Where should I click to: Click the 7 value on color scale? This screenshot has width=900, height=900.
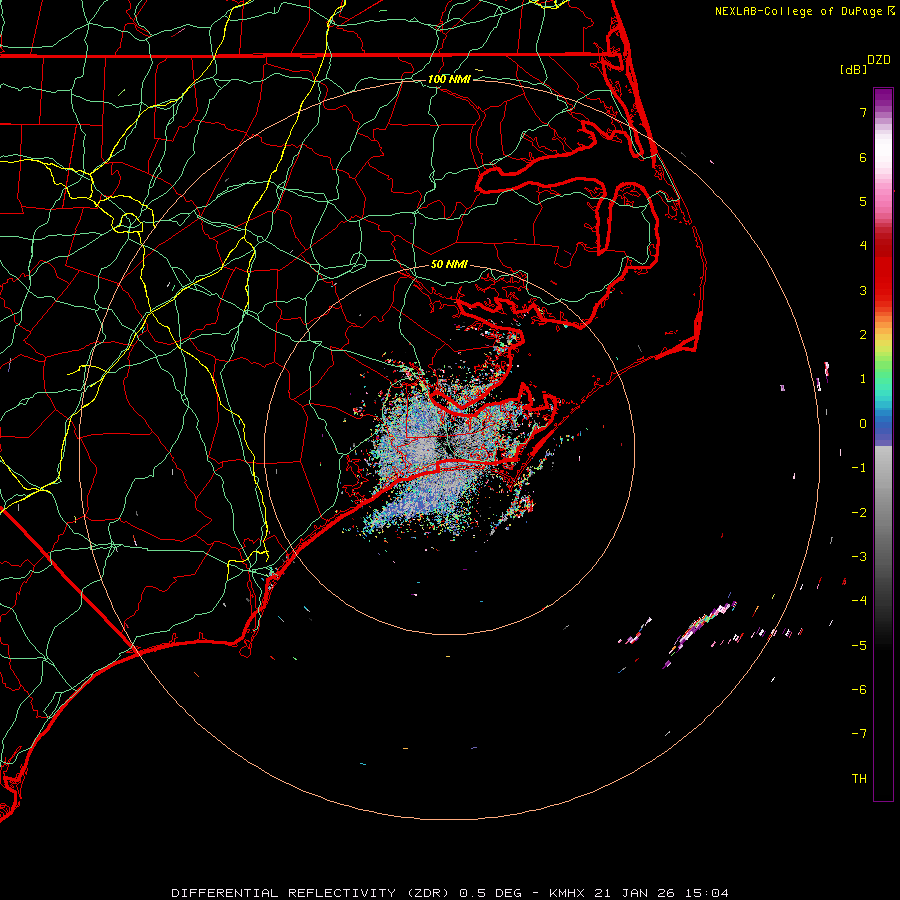pos(863,112)
